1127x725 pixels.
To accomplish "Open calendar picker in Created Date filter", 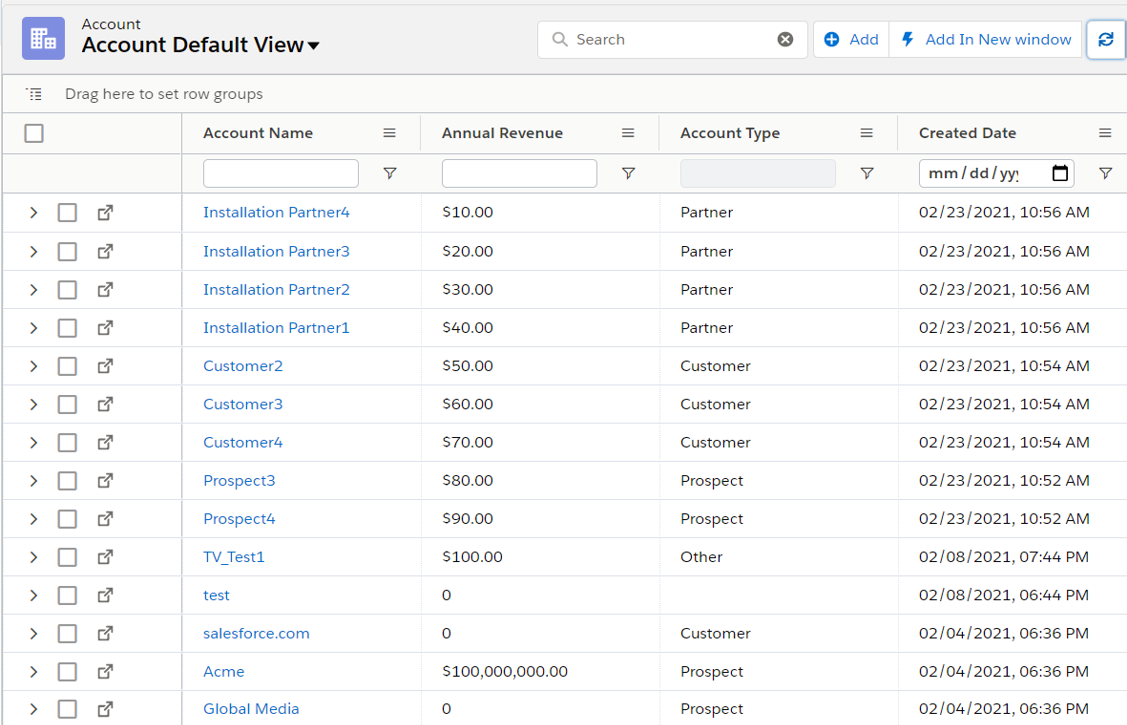I will (x=1060, y=173).
